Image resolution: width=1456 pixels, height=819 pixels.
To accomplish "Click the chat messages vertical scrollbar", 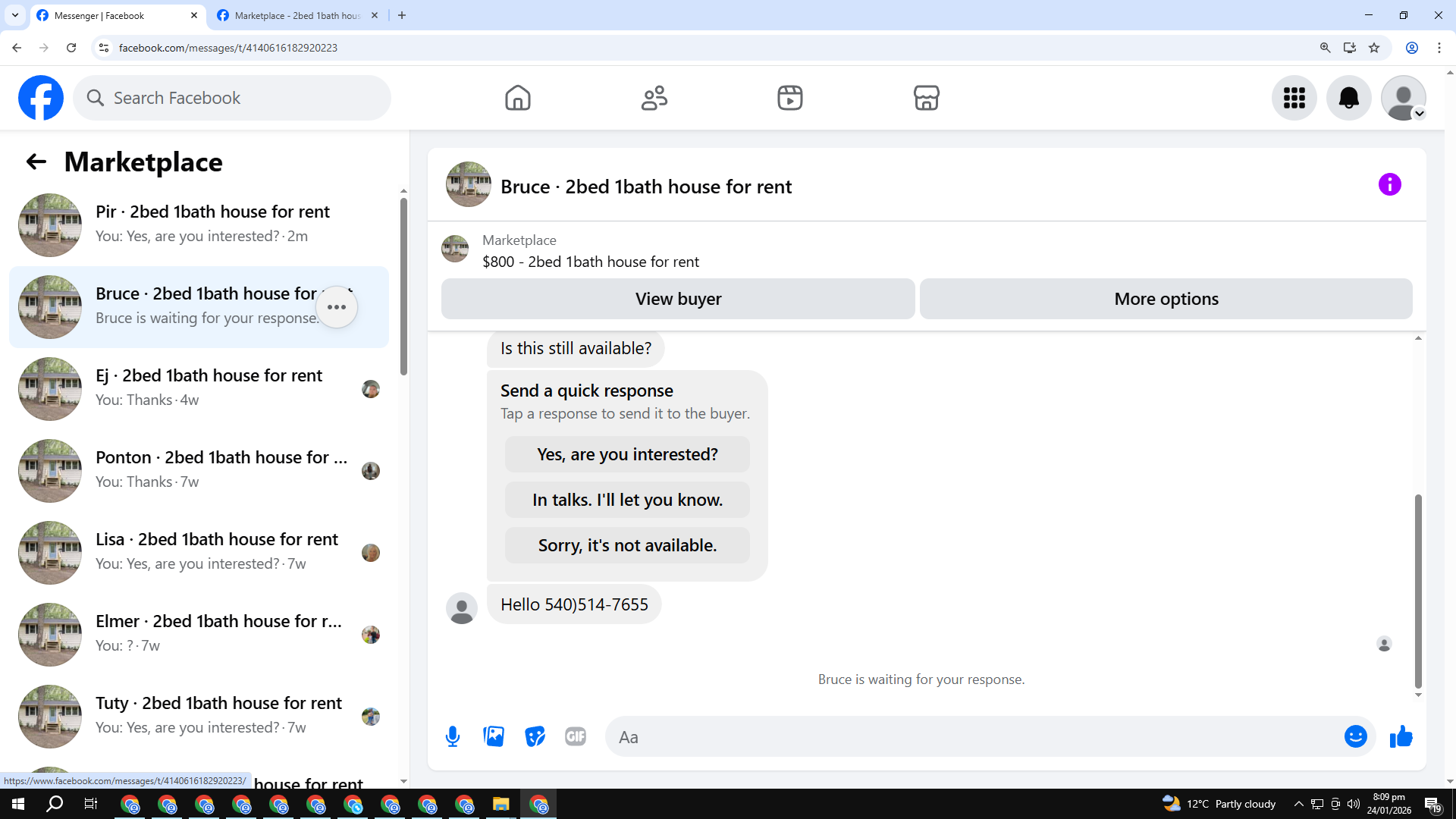I will click(x=1417, y=591).
